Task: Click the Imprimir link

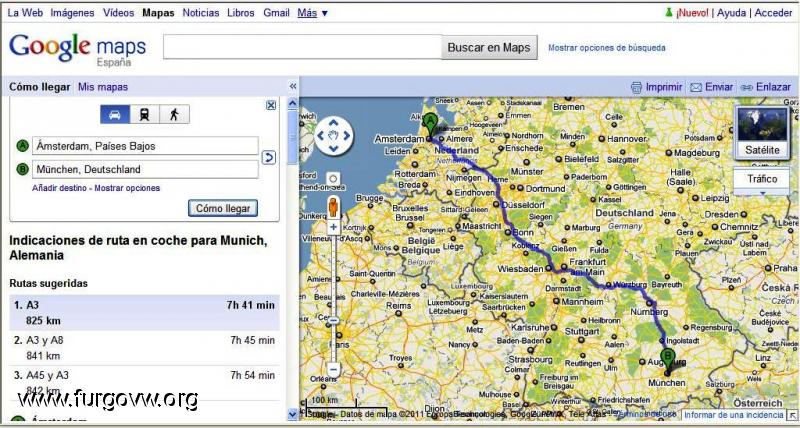Action: click(x=664, y=87)
